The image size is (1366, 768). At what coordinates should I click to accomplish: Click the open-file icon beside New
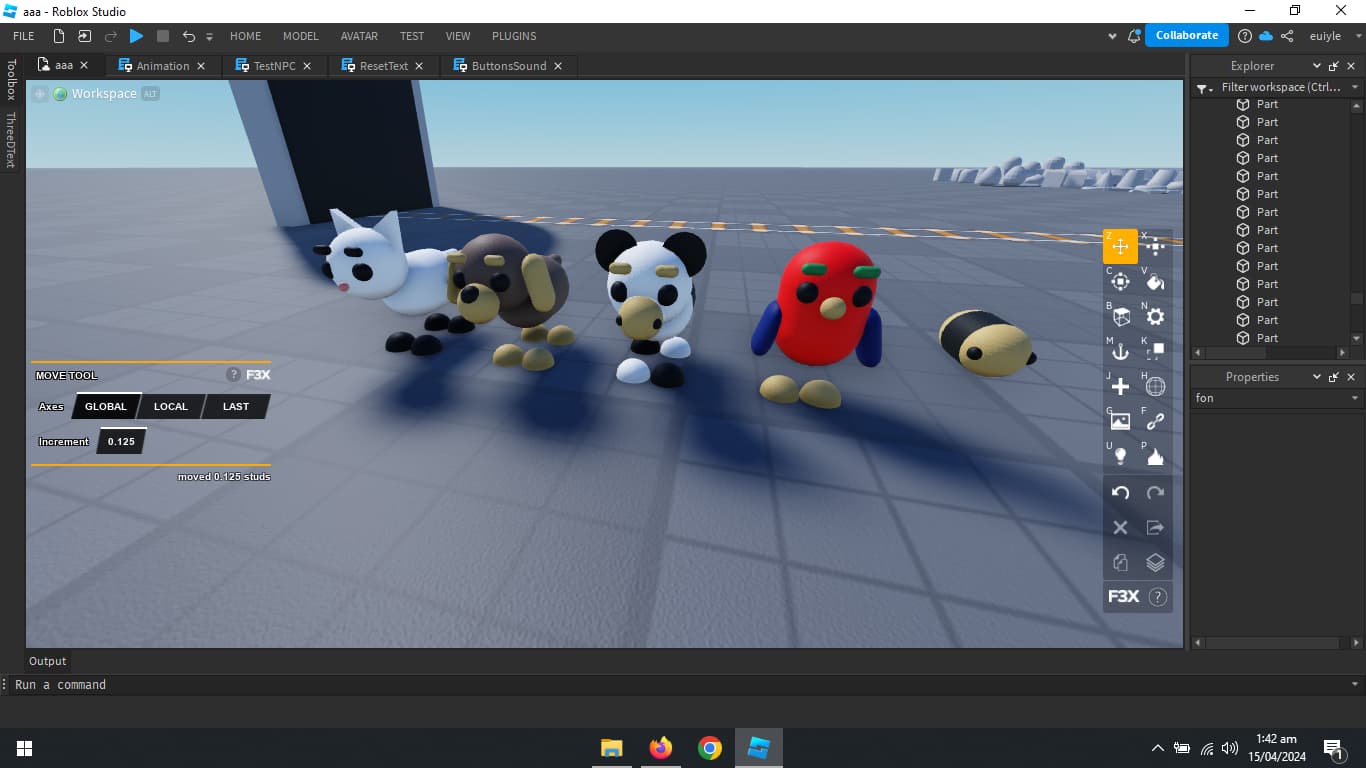(84, 36)
